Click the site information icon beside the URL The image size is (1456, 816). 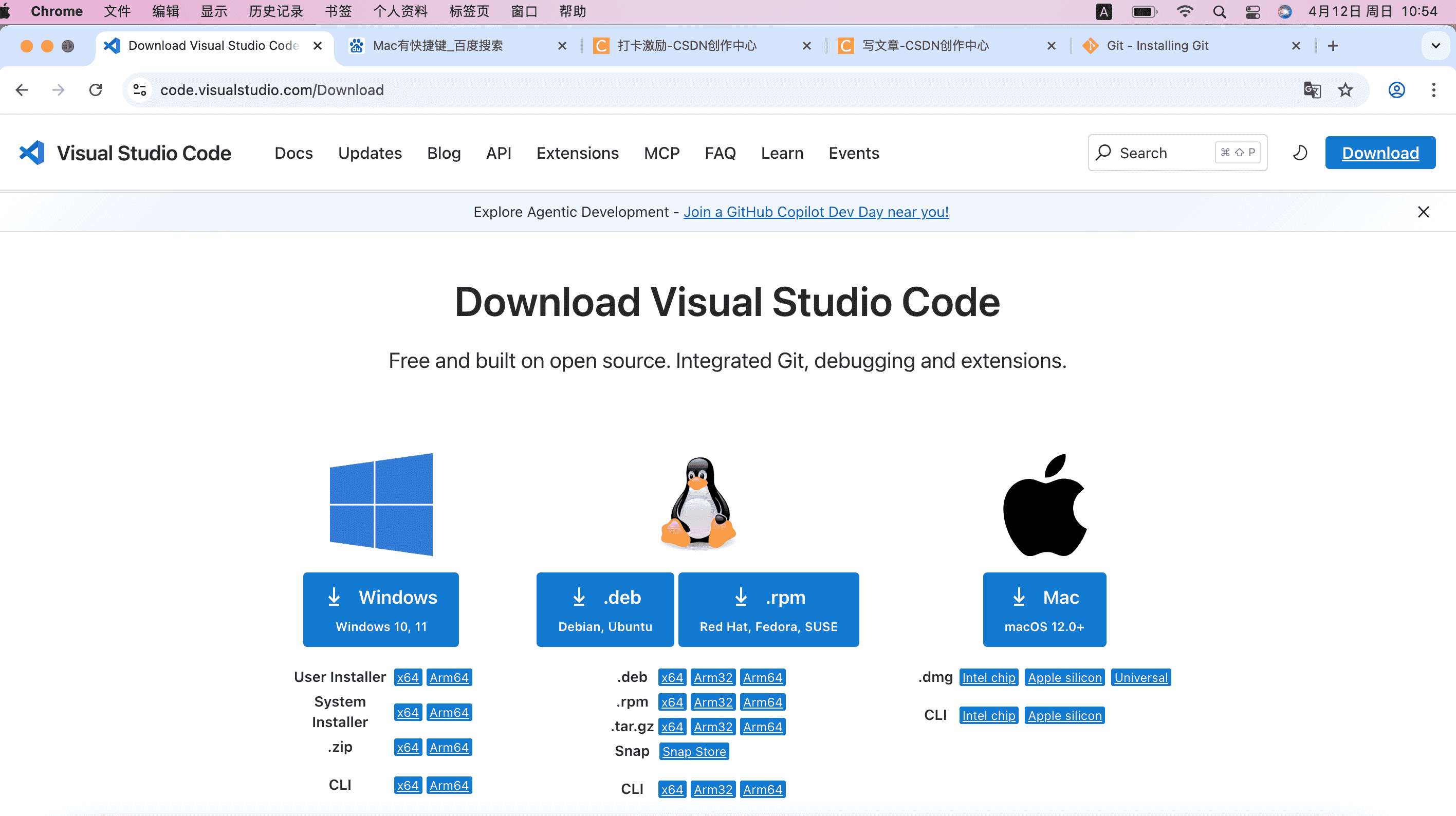point(140,90)
